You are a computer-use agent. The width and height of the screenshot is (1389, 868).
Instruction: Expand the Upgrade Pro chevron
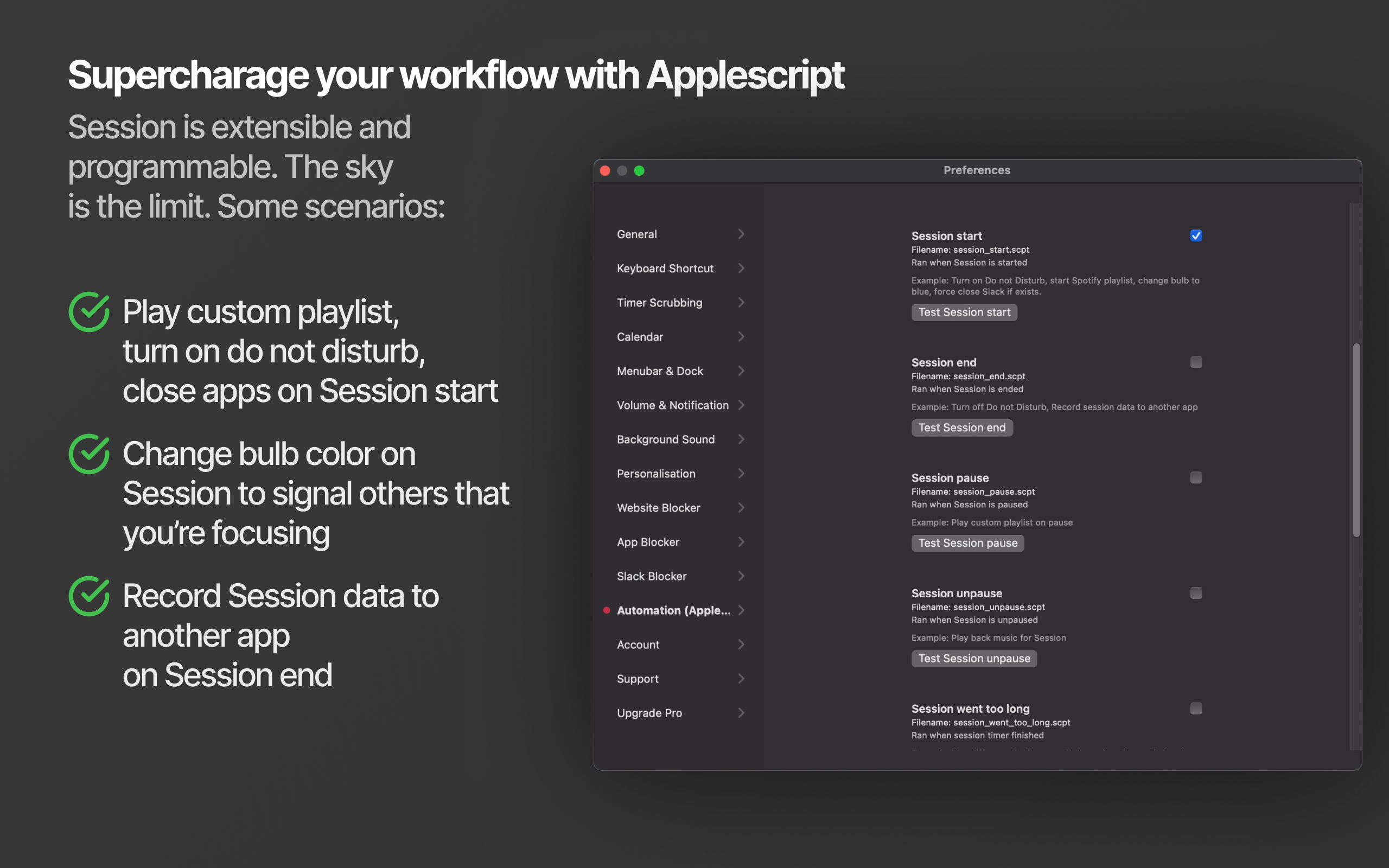click(x=741, y=713)
